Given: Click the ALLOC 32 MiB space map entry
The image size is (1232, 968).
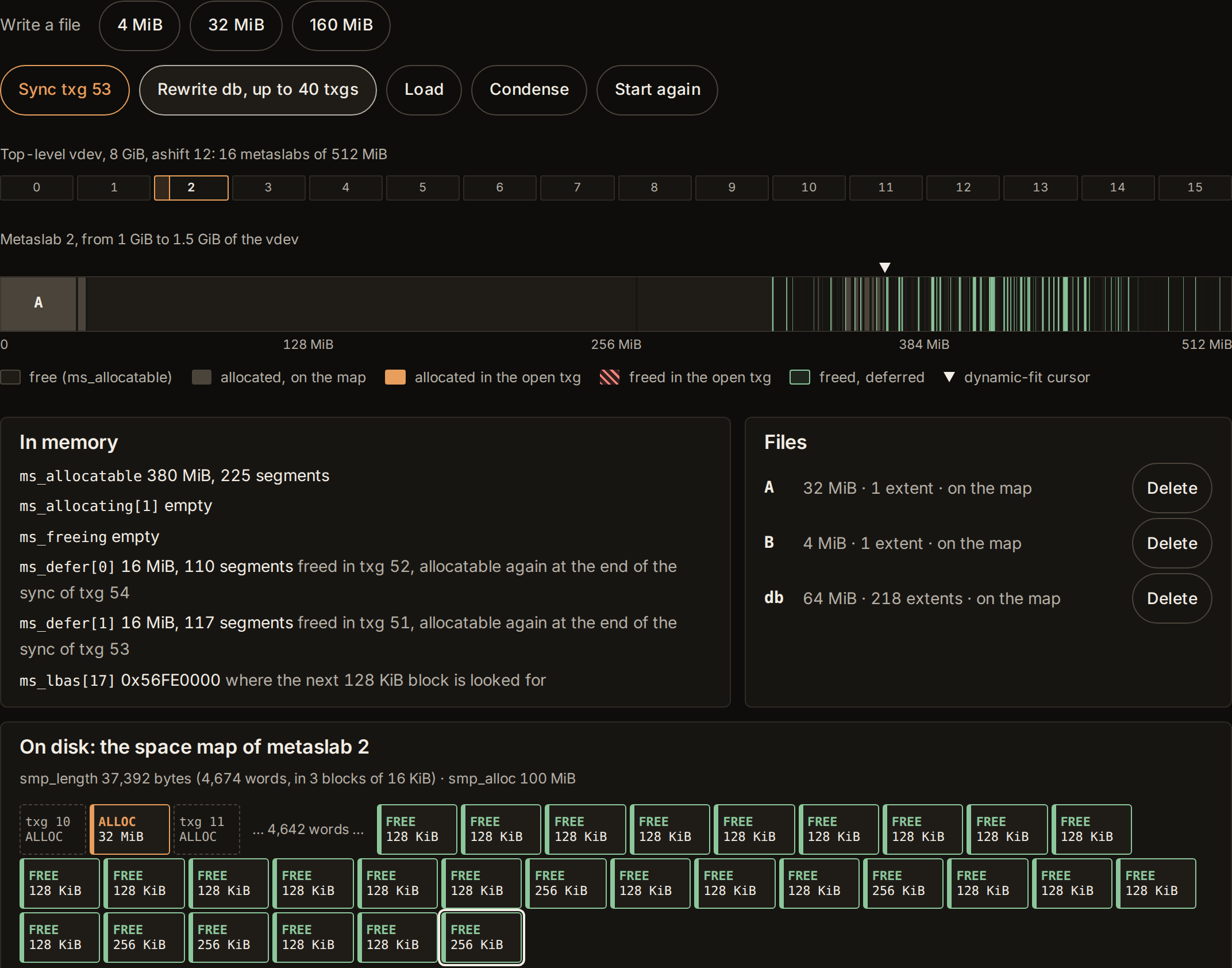Looking at the screenshot, I should click(130, 829).
